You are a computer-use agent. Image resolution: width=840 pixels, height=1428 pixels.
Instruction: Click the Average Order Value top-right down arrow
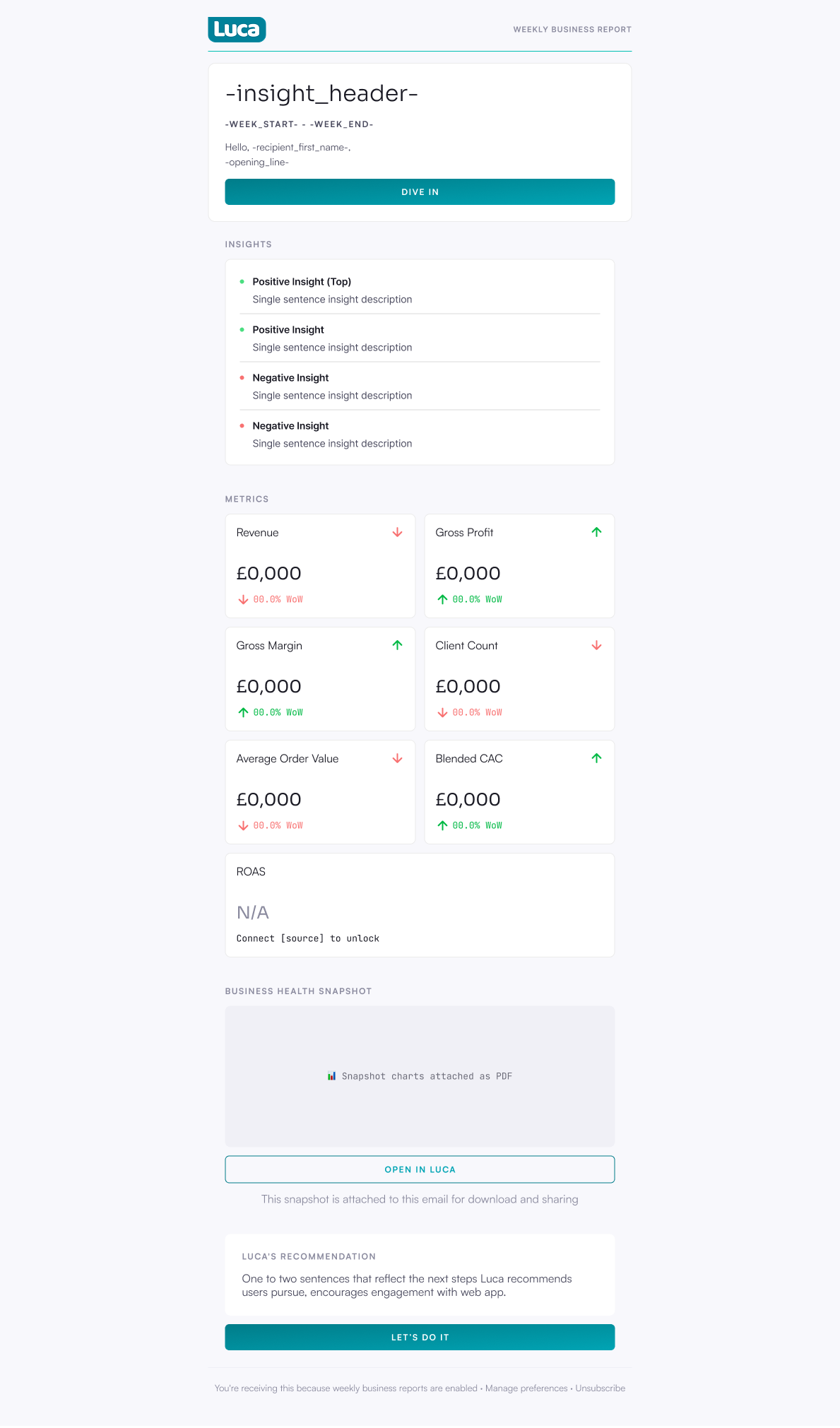point(398,758)
